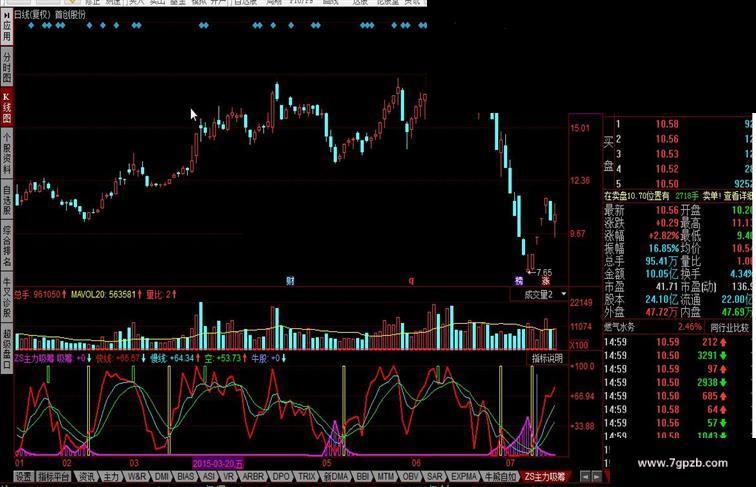Select the BIAS indicator tab
This screenshot has height=487, width=756.
186,476
